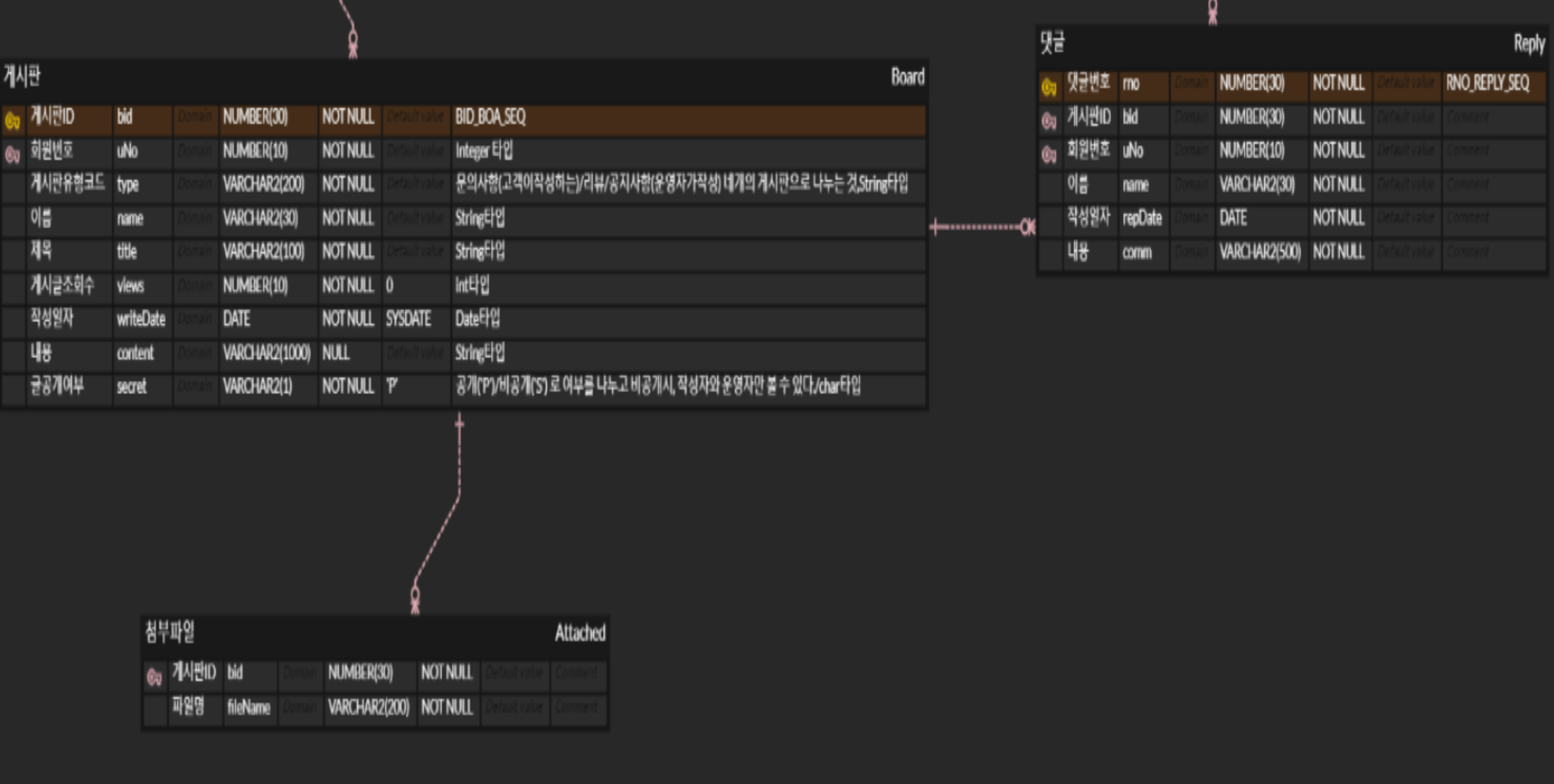Click the VARCHAR2(1000) type for content column
Viewport: 1554px width, 784px height.
click(267, 353)
